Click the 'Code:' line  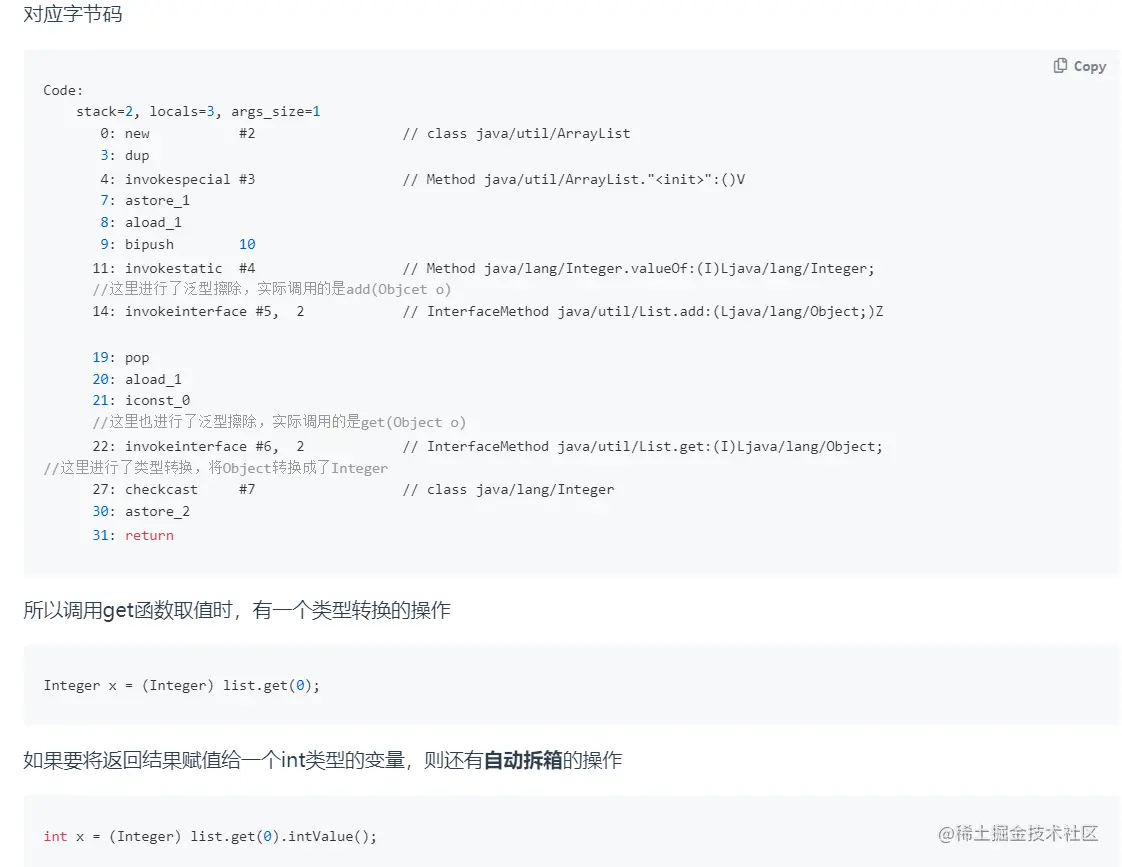[63, 90]
